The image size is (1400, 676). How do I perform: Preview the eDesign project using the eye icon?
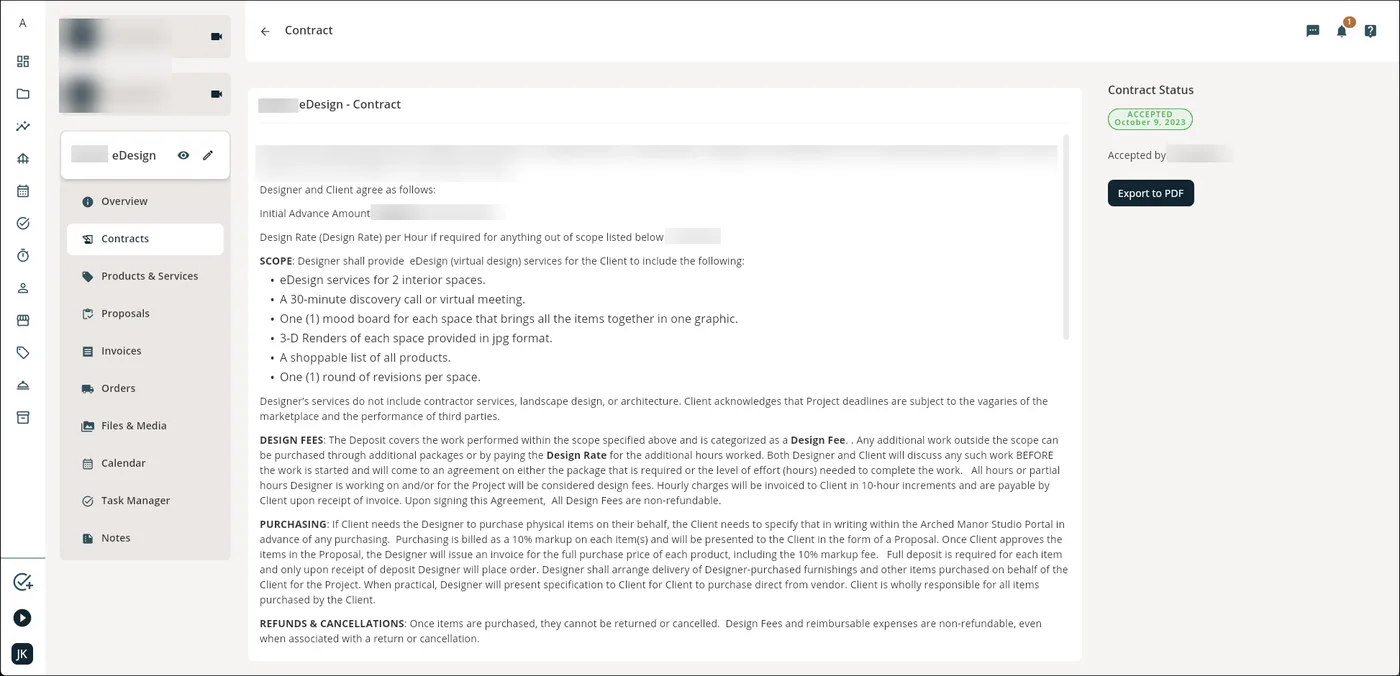(x=183, y=155)
